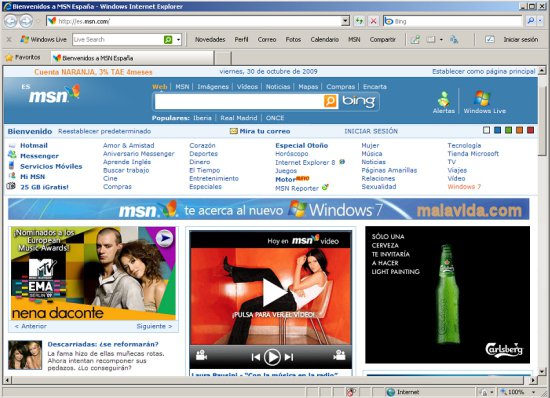
Task: Click the orange Bing search button
Action: tap(330, 102)
